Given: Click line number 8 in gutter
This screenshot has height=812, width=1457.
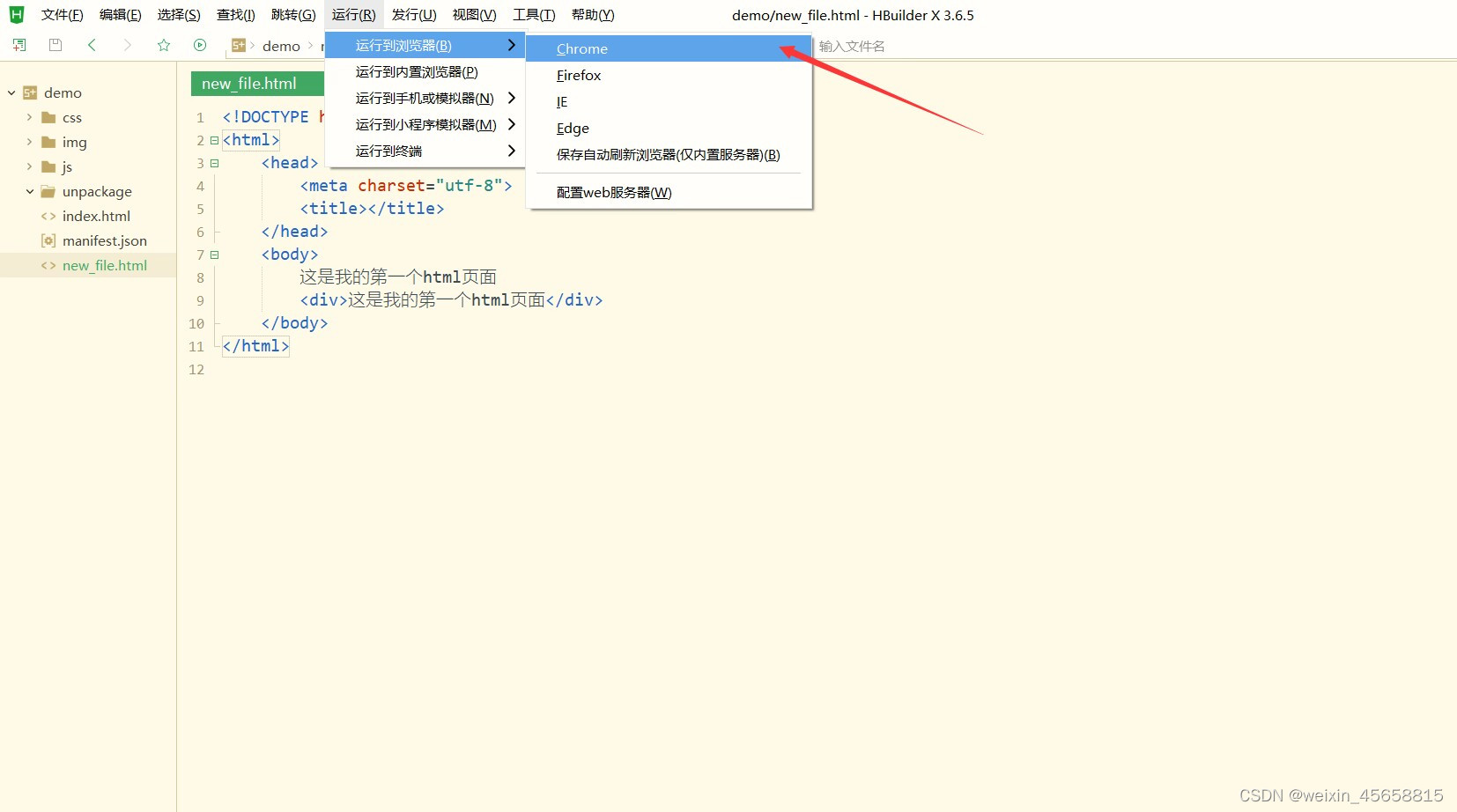Looking at the screenshot, I should [x=200, y=277].
